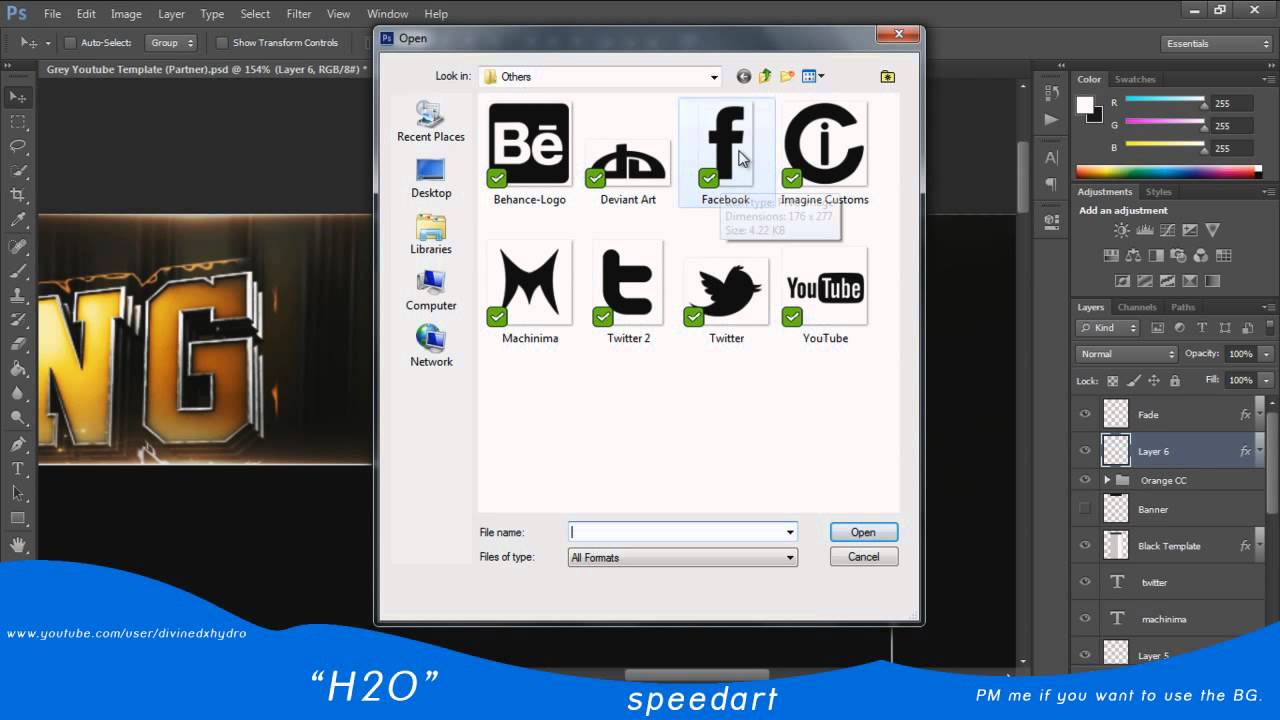Create a new folder in Open dialog
The height and width of the screenshot is (720, 1280).
787,76
